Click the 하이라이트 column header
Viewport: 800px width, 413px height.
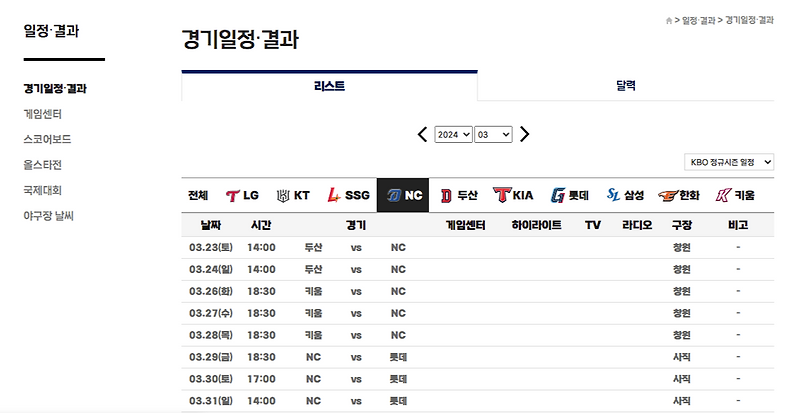[x=537, y=225]
